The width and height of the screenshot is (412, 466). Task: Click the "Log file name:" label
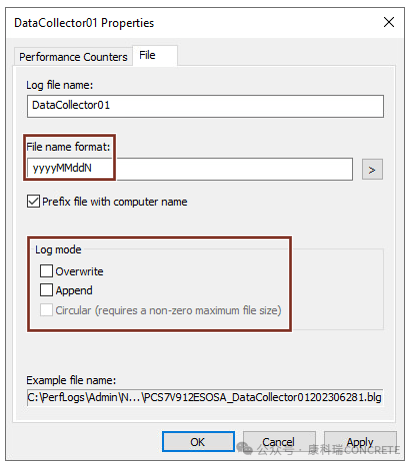tap(60, 85)
